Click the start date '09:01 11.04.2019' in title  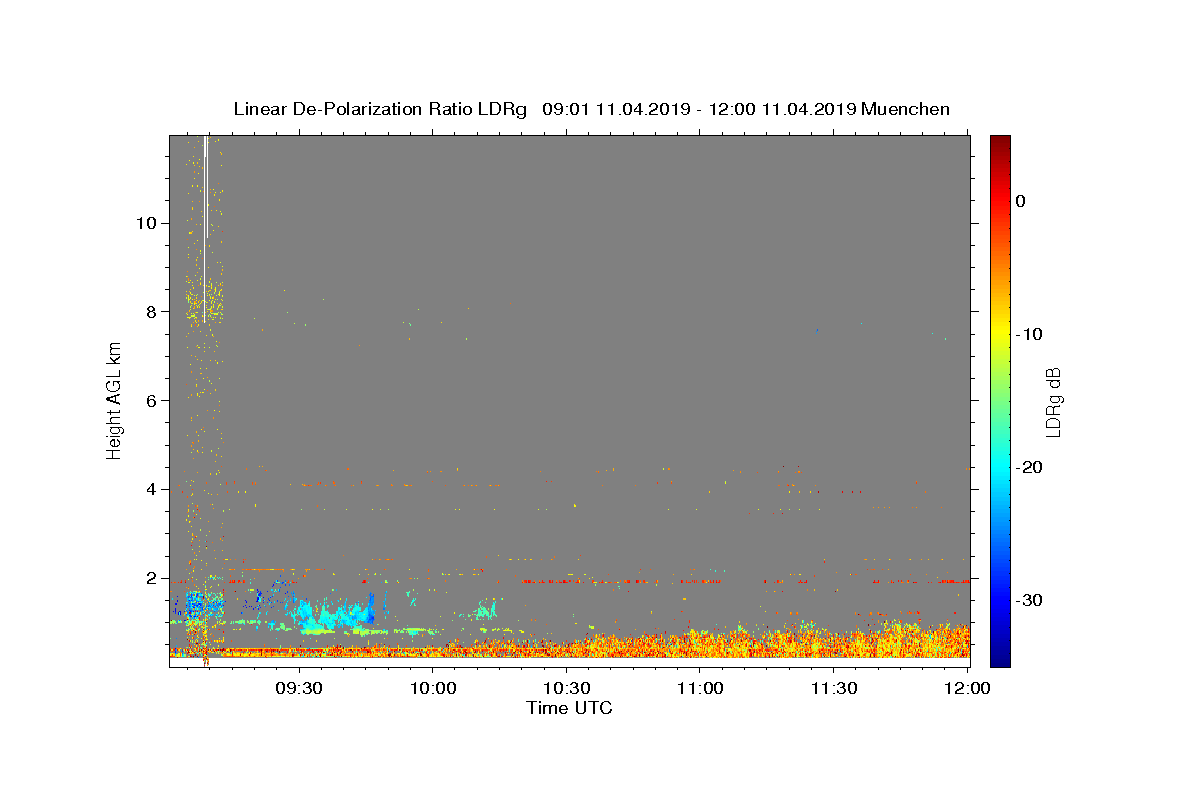pos(616,109)
